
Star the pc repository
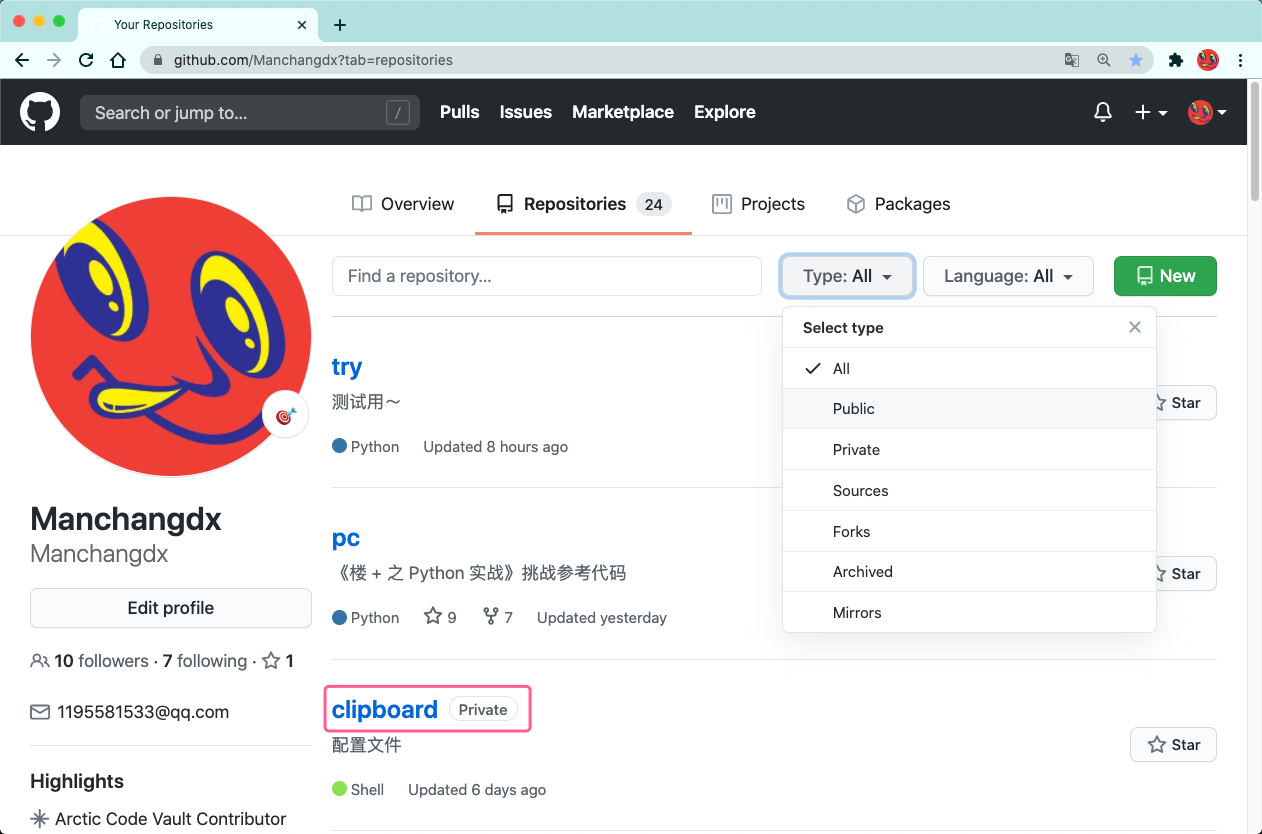pos(1176,574)
